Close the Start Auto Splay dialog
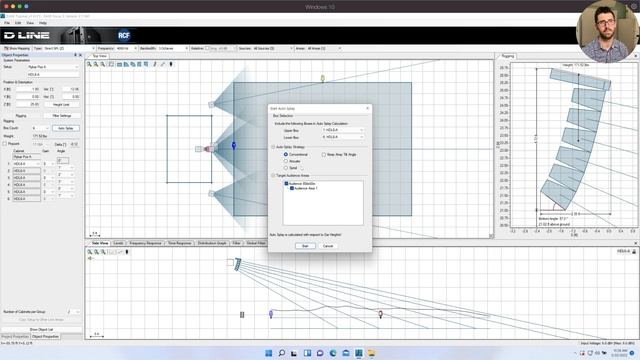The width and height of the screenshot is (640, 360). pyautogui.click(x=367, y=108)
